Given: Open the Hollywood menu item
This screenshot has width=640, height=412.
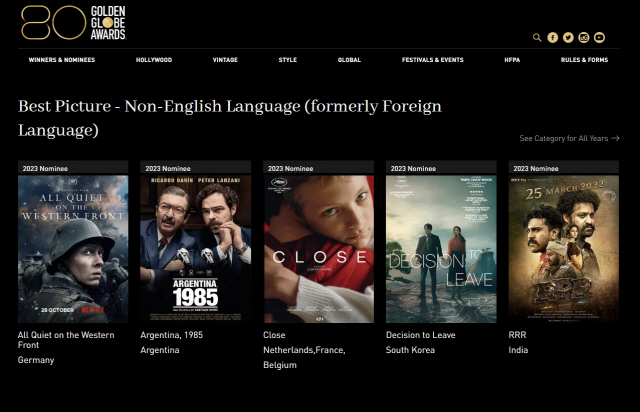Looking at the screenshot, I should pos(154,60).
